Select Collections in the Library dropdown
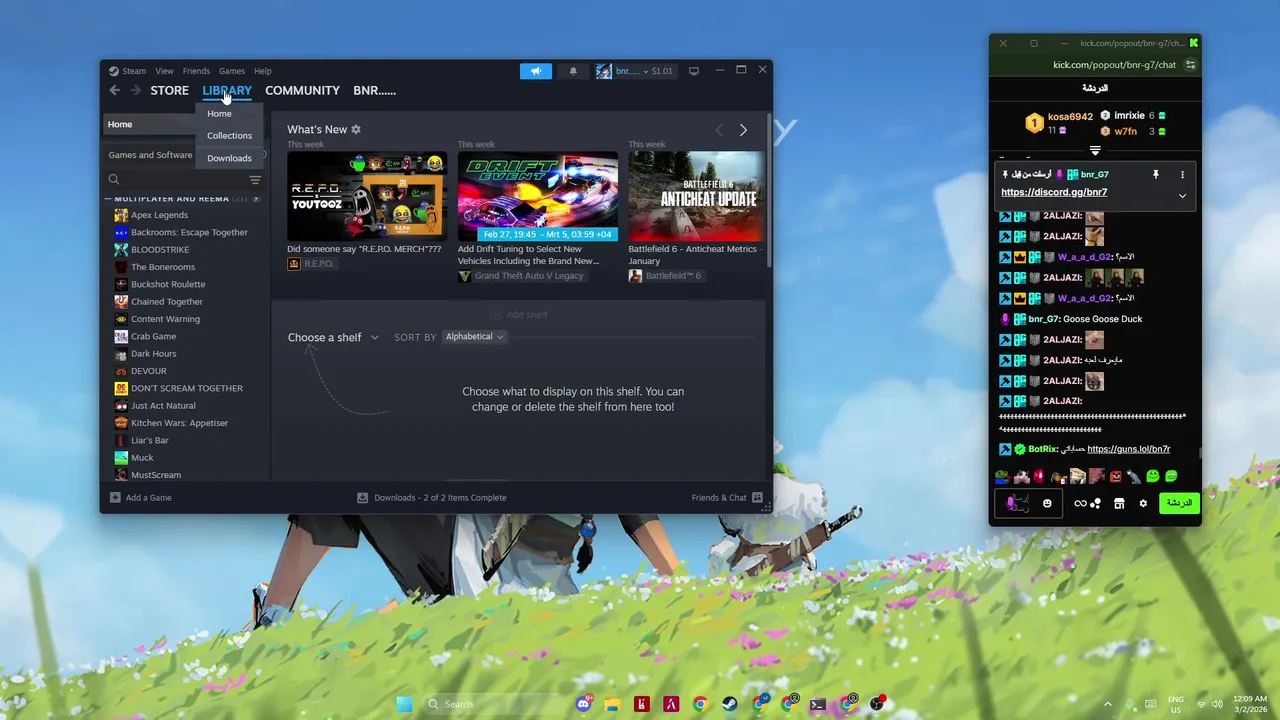 point(230,136)
